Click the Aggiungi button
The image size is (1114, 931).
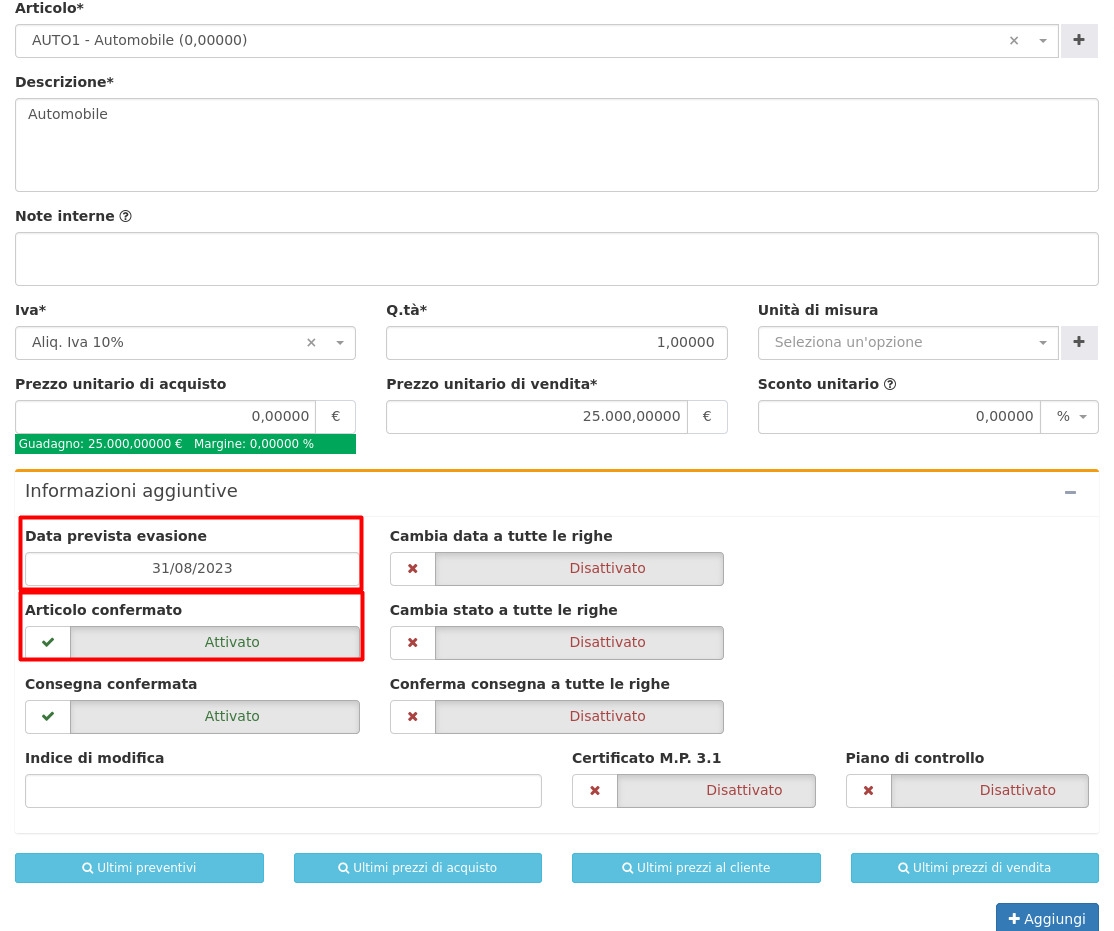pyautogui.click(x=1046, y=918)
